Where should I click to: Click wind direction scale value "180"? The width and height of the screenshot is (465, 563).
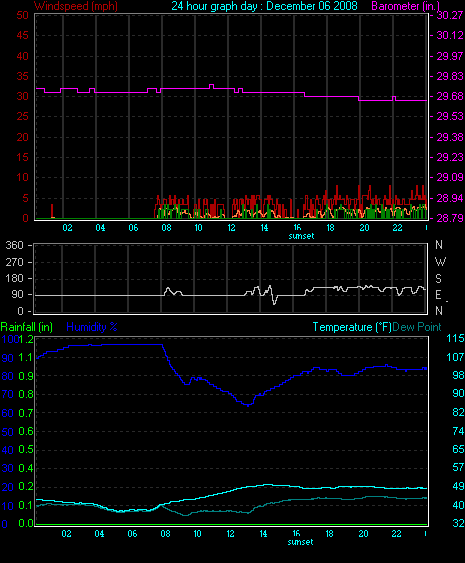14,278
